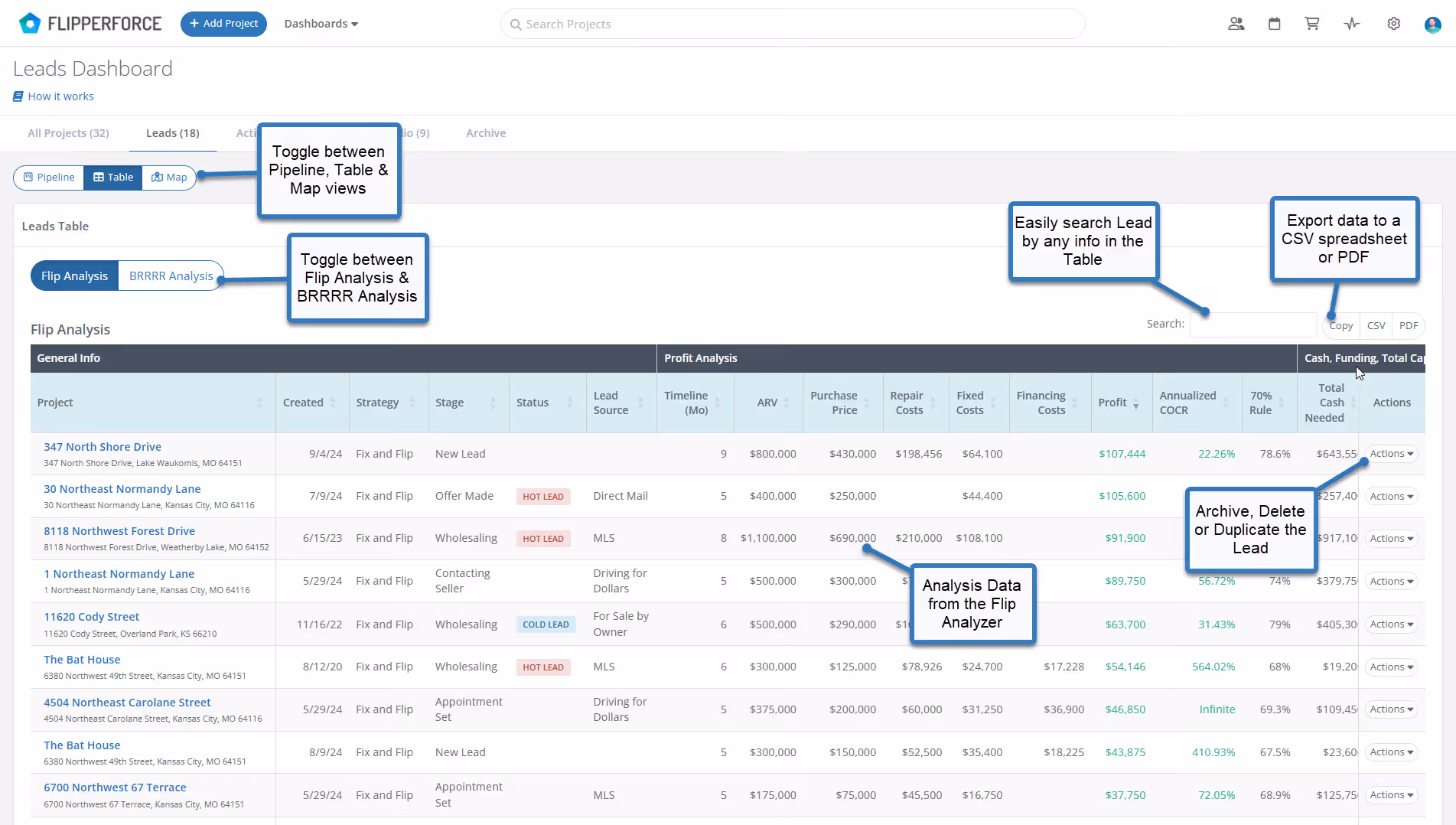
Task: Sort table by Lead Source column
Action: [621, 403]
